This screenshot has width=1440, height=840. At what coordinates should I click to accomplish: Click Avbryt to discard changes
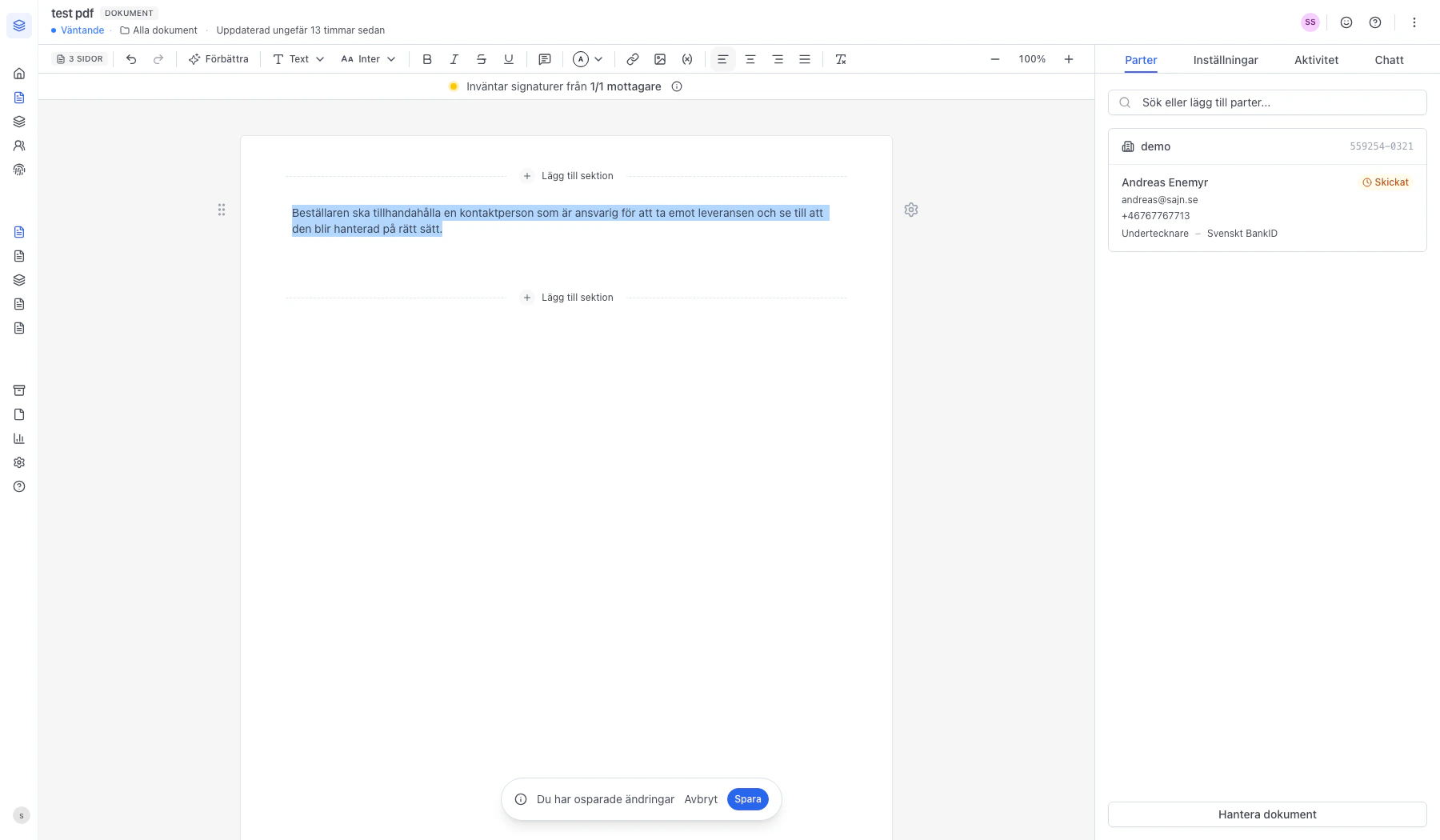(701, 799)
